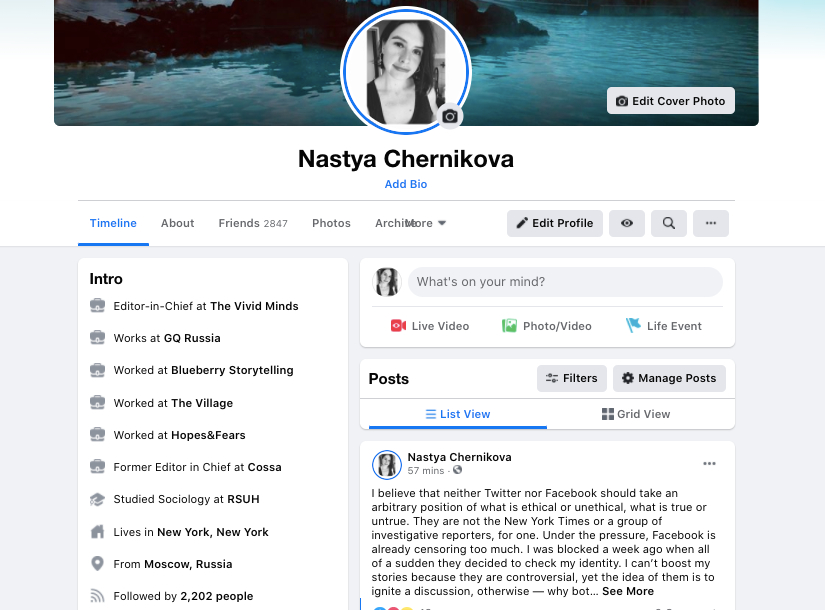Screen dimensions: 825x610
Task: Click the location pin icon beside From Moscow
Action: (x=97, y=564)
